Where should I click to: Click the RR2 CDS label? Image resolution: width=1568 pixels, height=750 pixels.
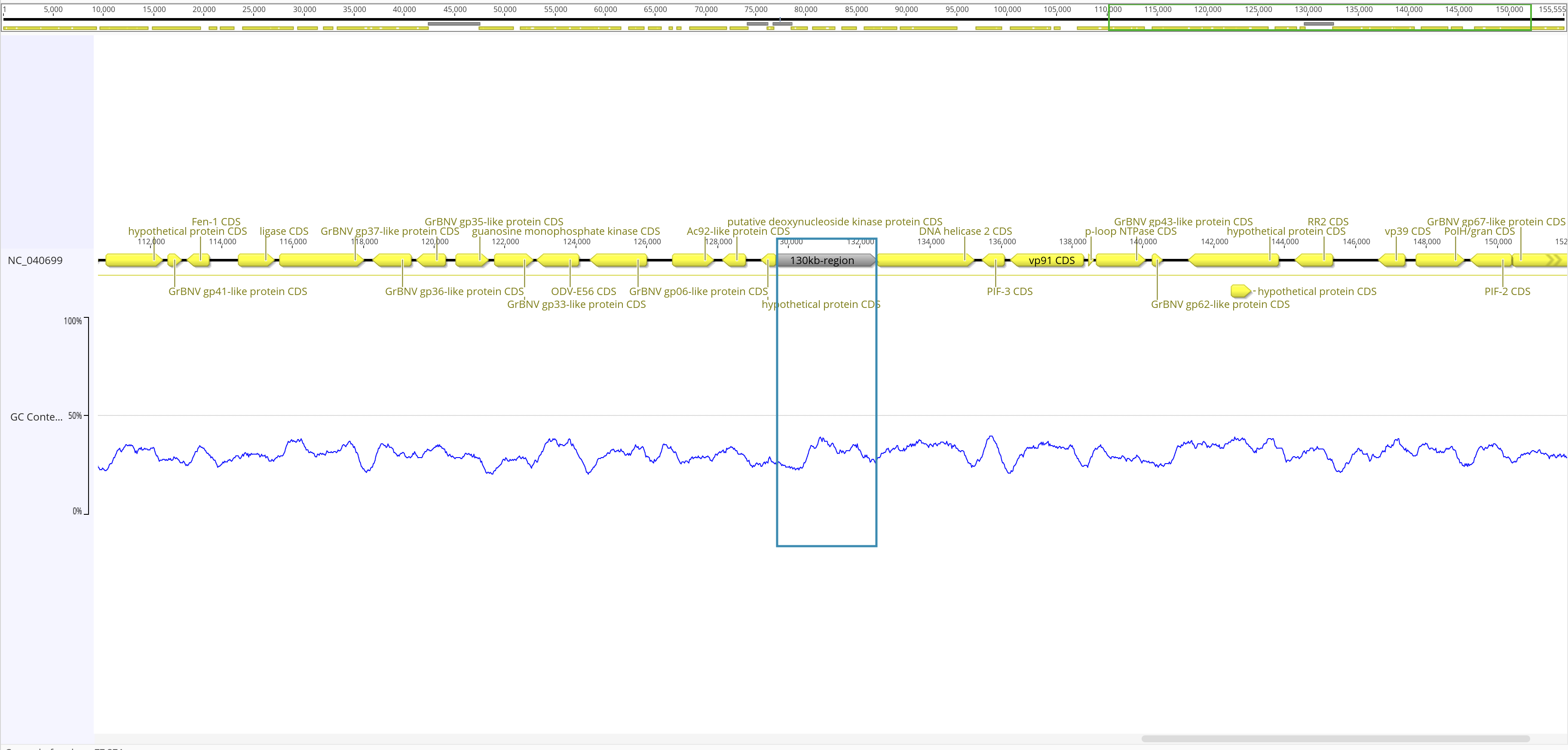tap(1328, 221)
